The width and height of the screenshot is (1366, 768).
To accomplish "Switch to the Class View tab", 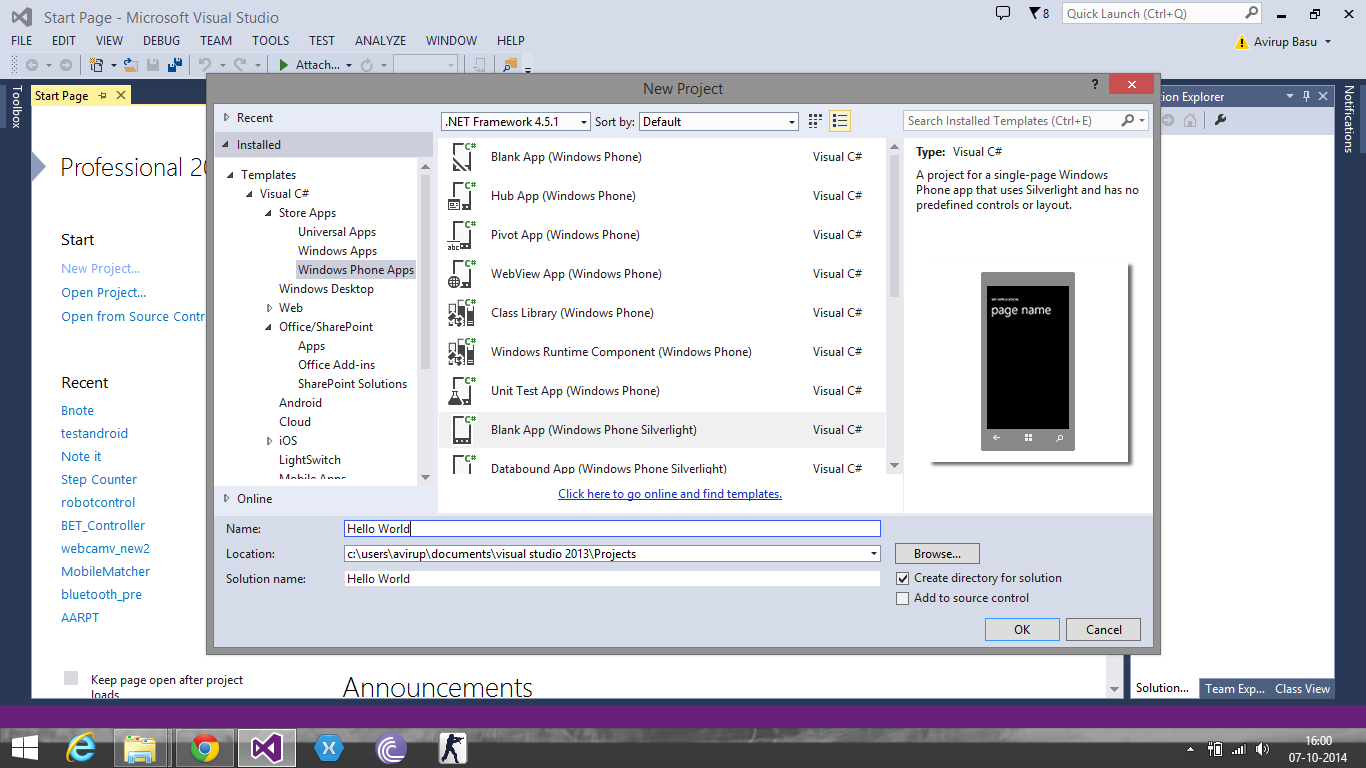I will point(1302,688).
